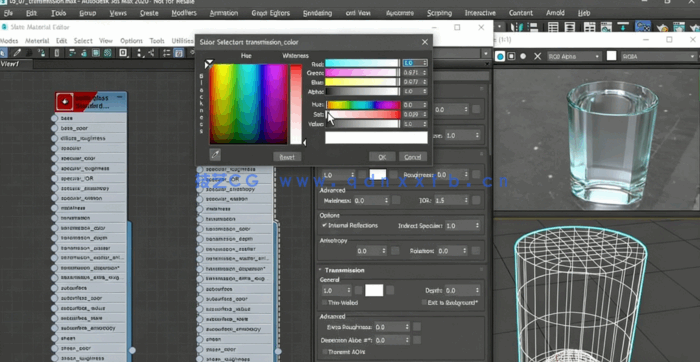The image size is (700, 362).
Task: Click the map button beside Anisotropy value
Action: pos(395,251)
